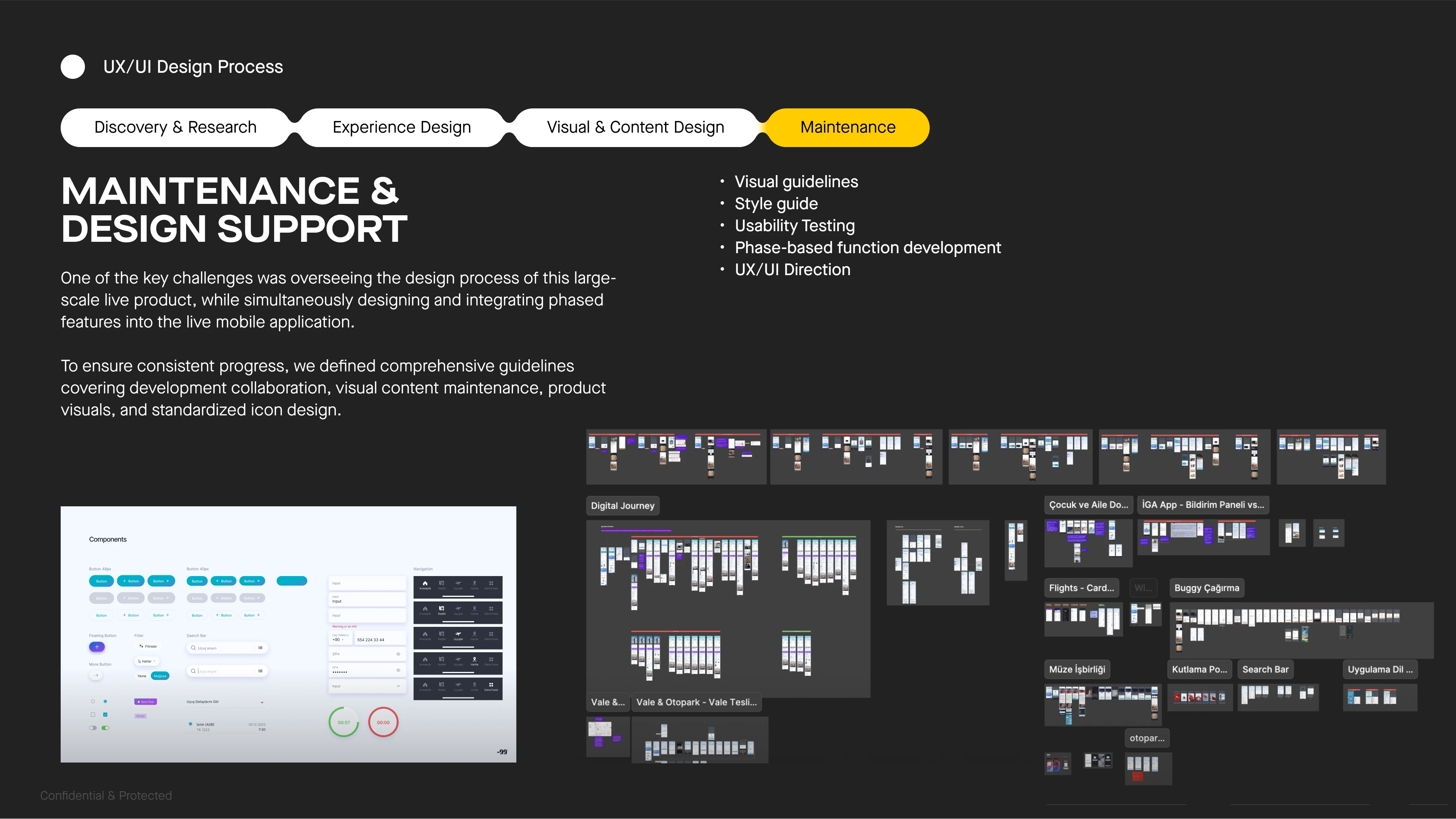Click highlighted Uçuşlar plane icon in navigation
The width and height of the screenshot is (1456, 819).
tap(458, 634)
